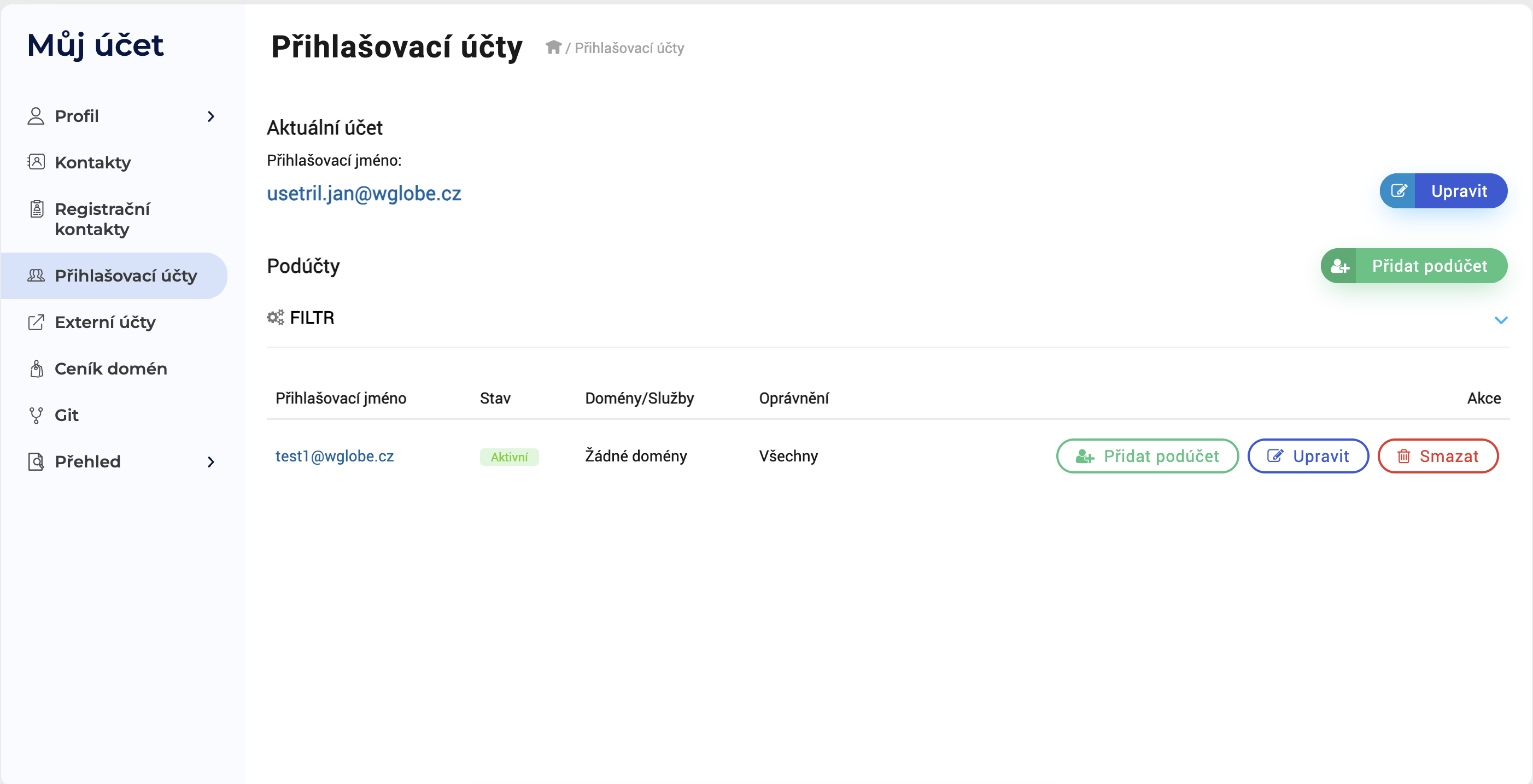Delete test1@wglobe.cz with Smazat
The height and width of the screenshot is (784, 1533).
tap(1437, 456)
